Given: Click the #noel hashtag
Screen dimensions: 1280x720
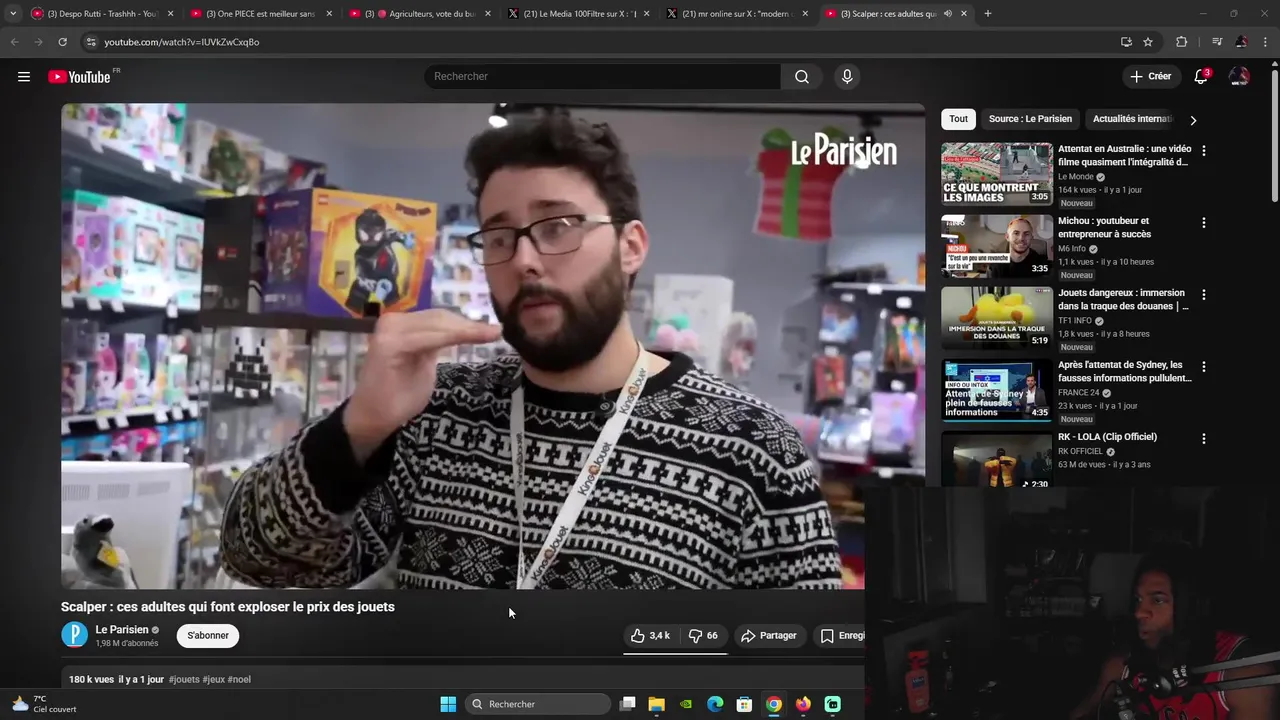Looking at the screenshot, I should click(x=239, y=679).
